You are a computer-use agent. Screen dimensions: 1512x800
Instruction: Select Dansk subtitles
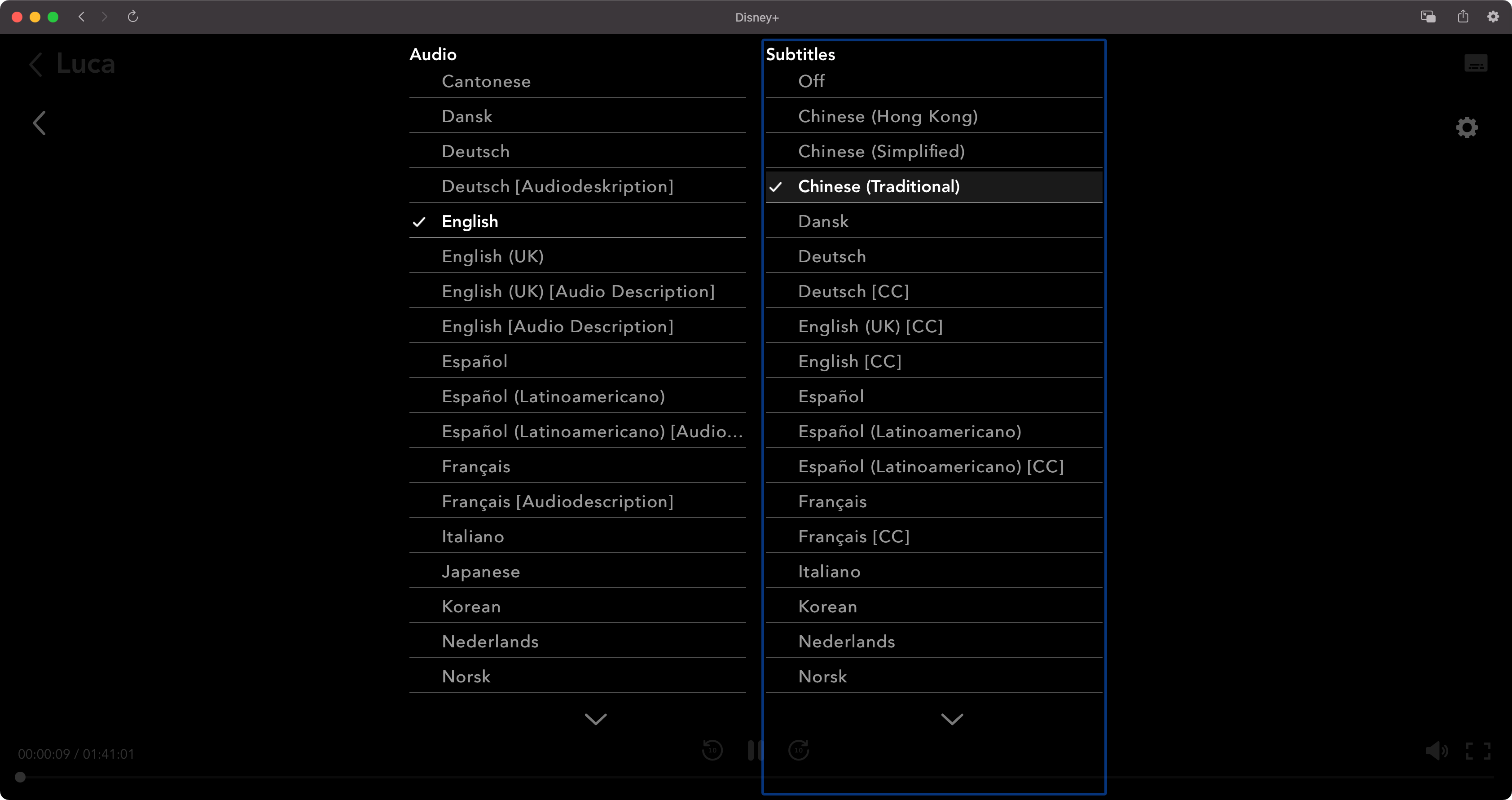pos(933,221)
